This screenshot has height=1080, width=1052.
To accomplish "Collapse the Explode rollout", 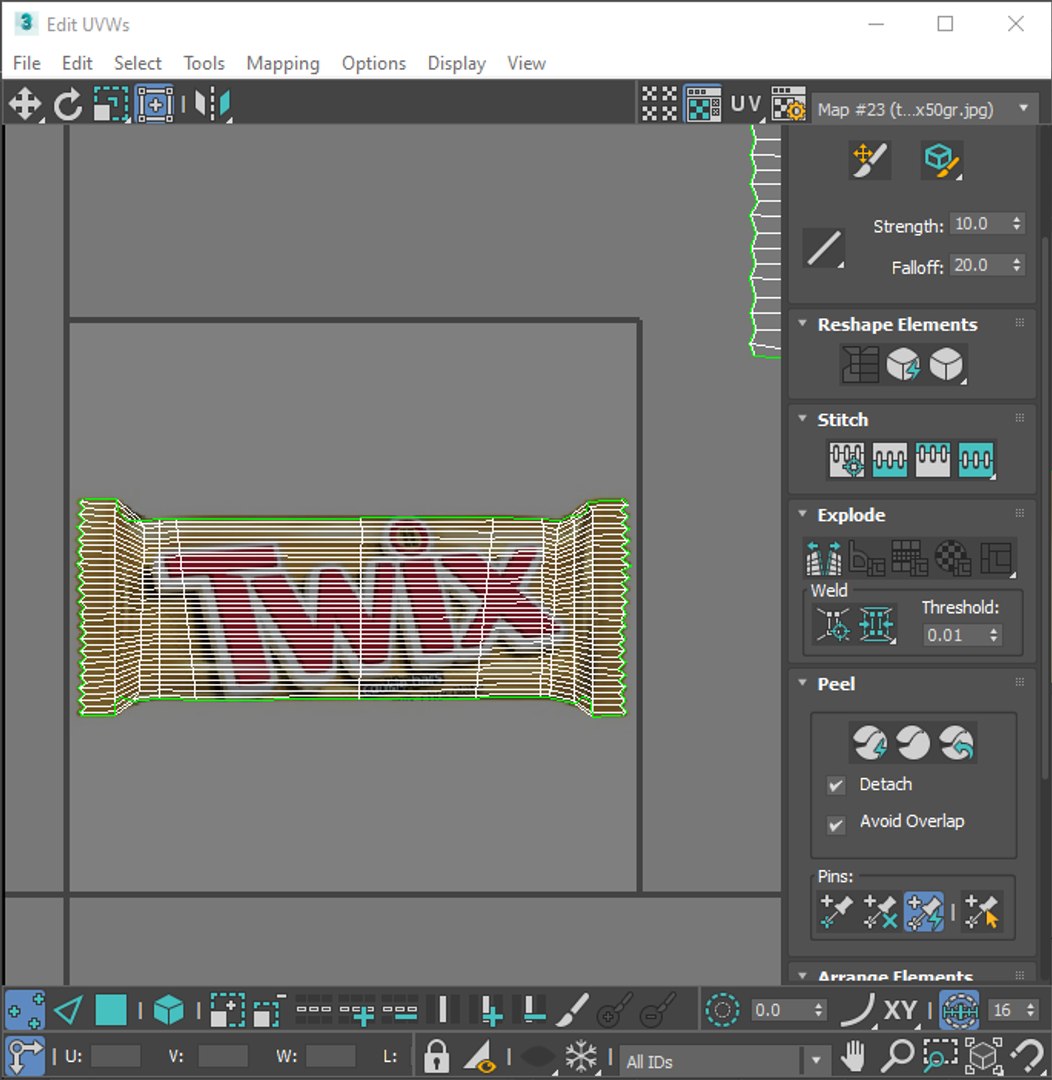I will [802, 514].
